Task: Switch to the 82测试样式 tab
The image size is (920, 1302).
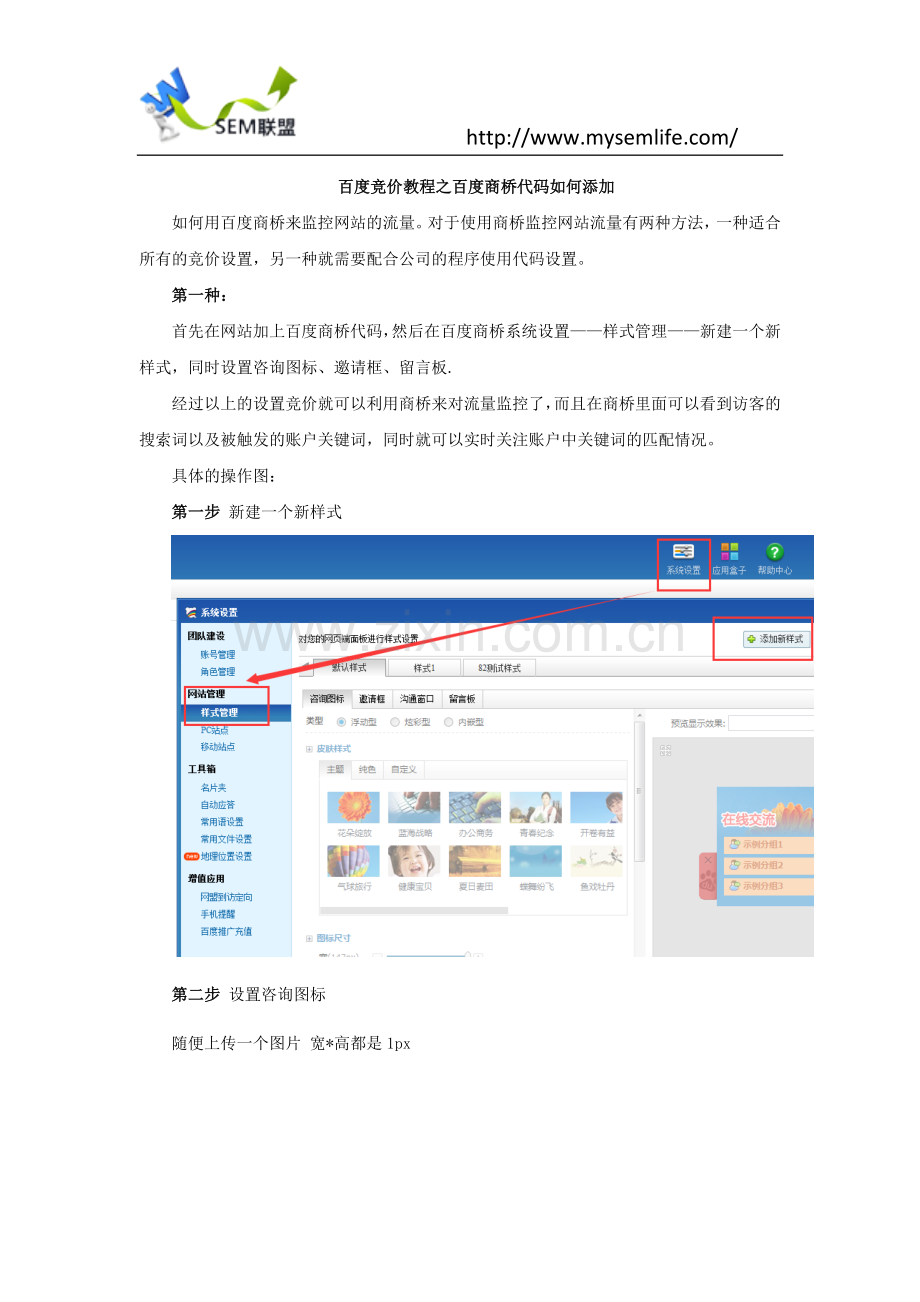Action: pos(499,667)
